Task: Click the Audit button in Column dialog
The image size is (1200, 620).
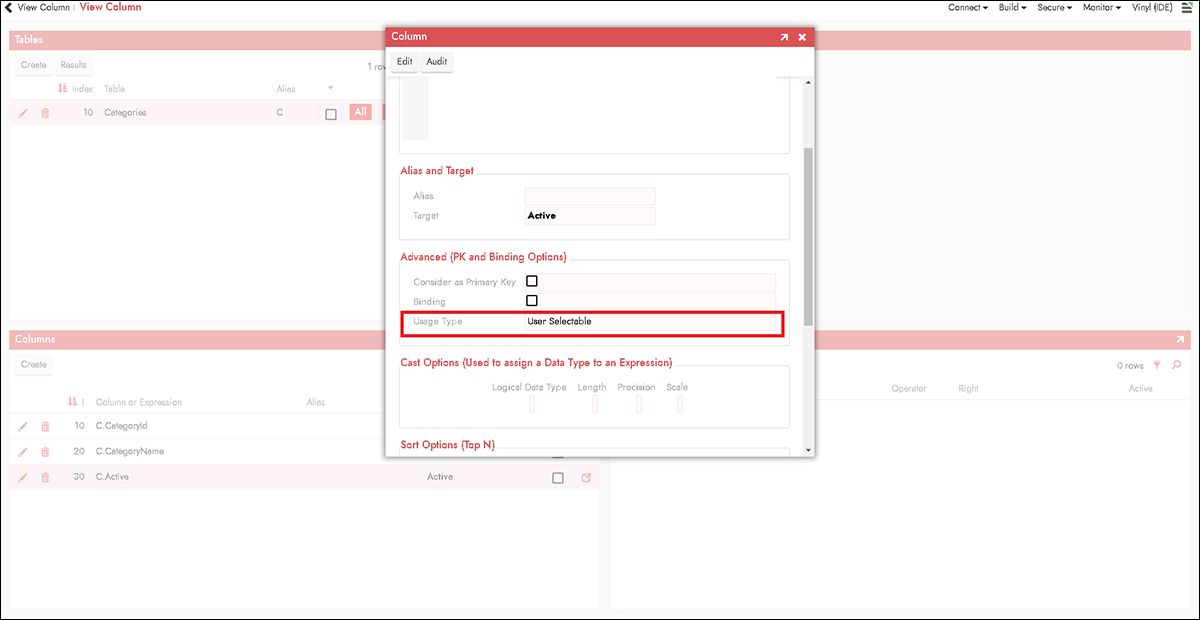Action: [x=437, y=62]
